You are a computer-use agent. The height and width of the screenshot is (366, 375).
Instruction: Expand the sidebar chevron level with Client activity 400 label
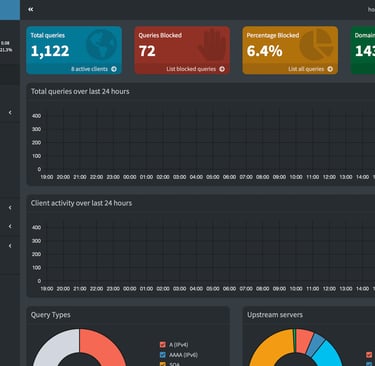pos(10,226)
